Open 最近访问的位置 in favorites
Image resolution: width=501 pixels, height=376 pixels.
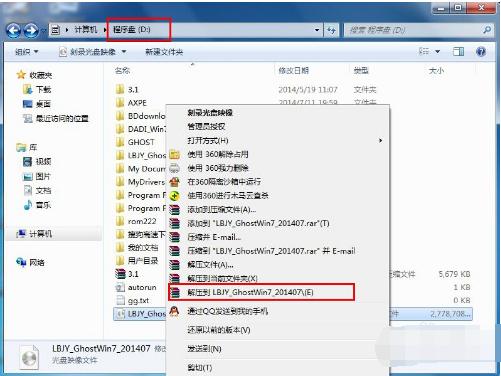coord(56,118)
